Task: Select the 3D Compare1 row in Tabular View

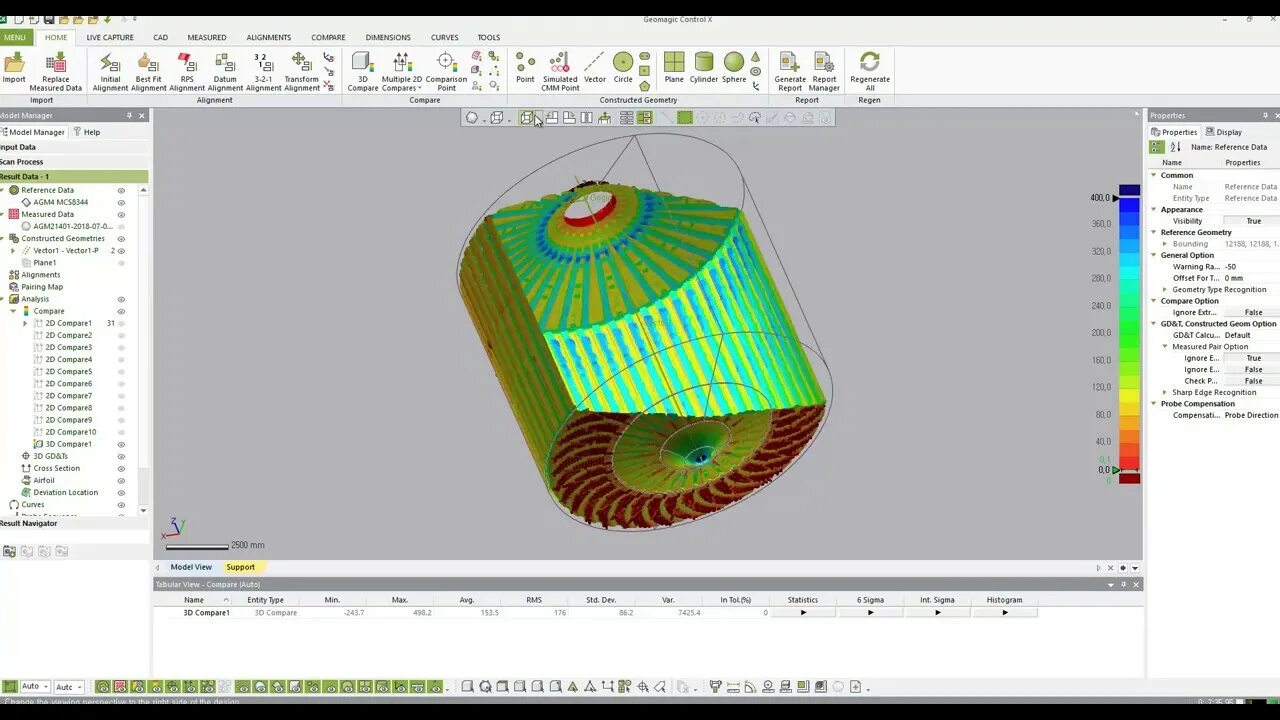Action: click(595, 612)
